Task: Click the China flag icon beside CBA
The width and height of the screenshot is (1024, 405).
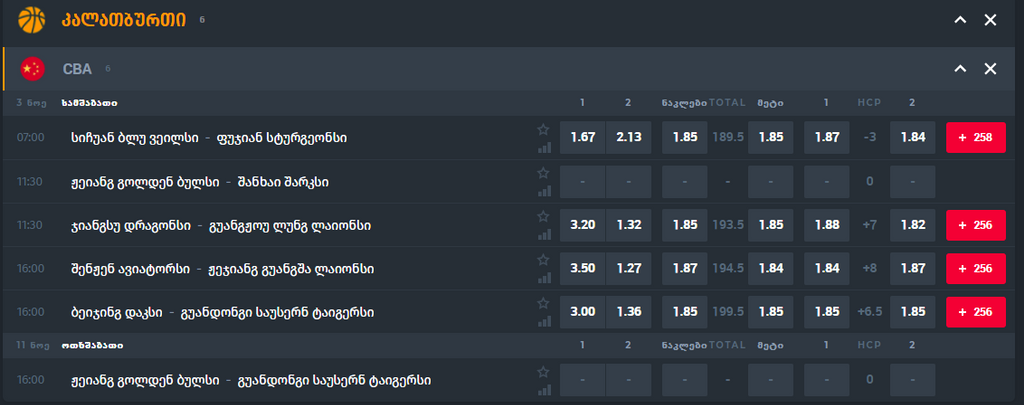Action: [x=33, y=69]
